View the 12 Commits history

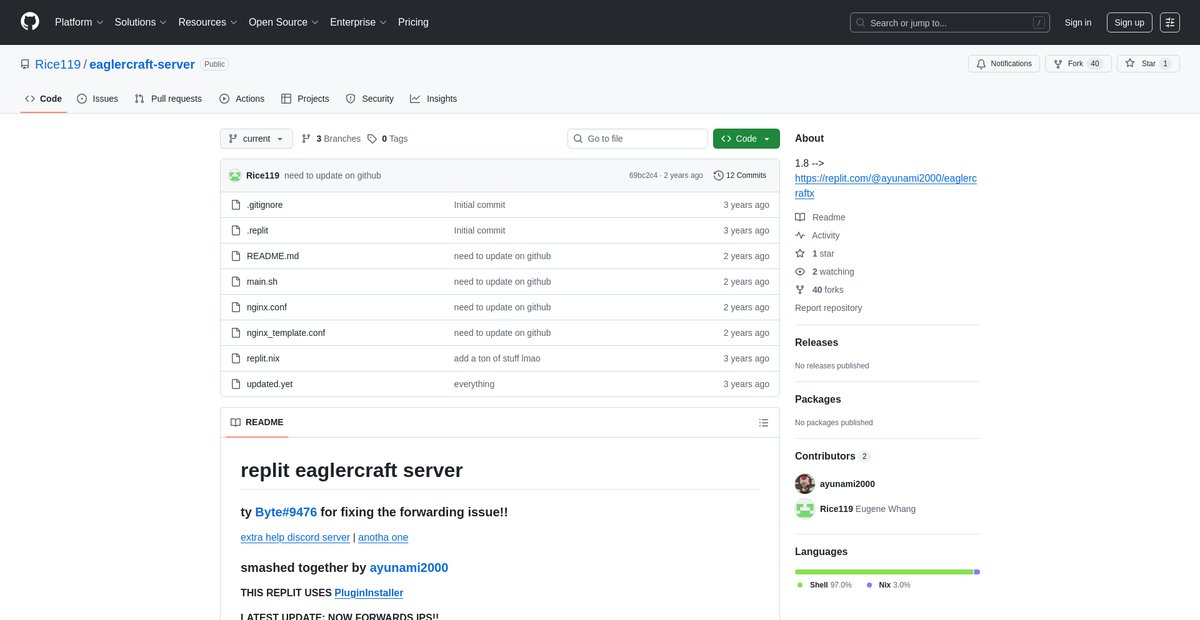point(740,175)
